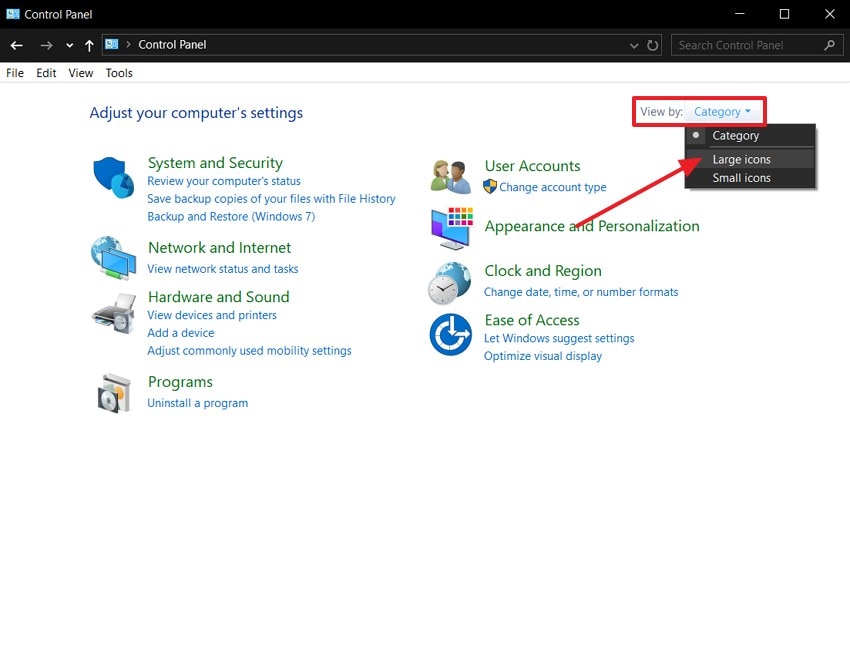Open User Accounts category
Screen dimensions: 850x646
[x=532, y=166]
